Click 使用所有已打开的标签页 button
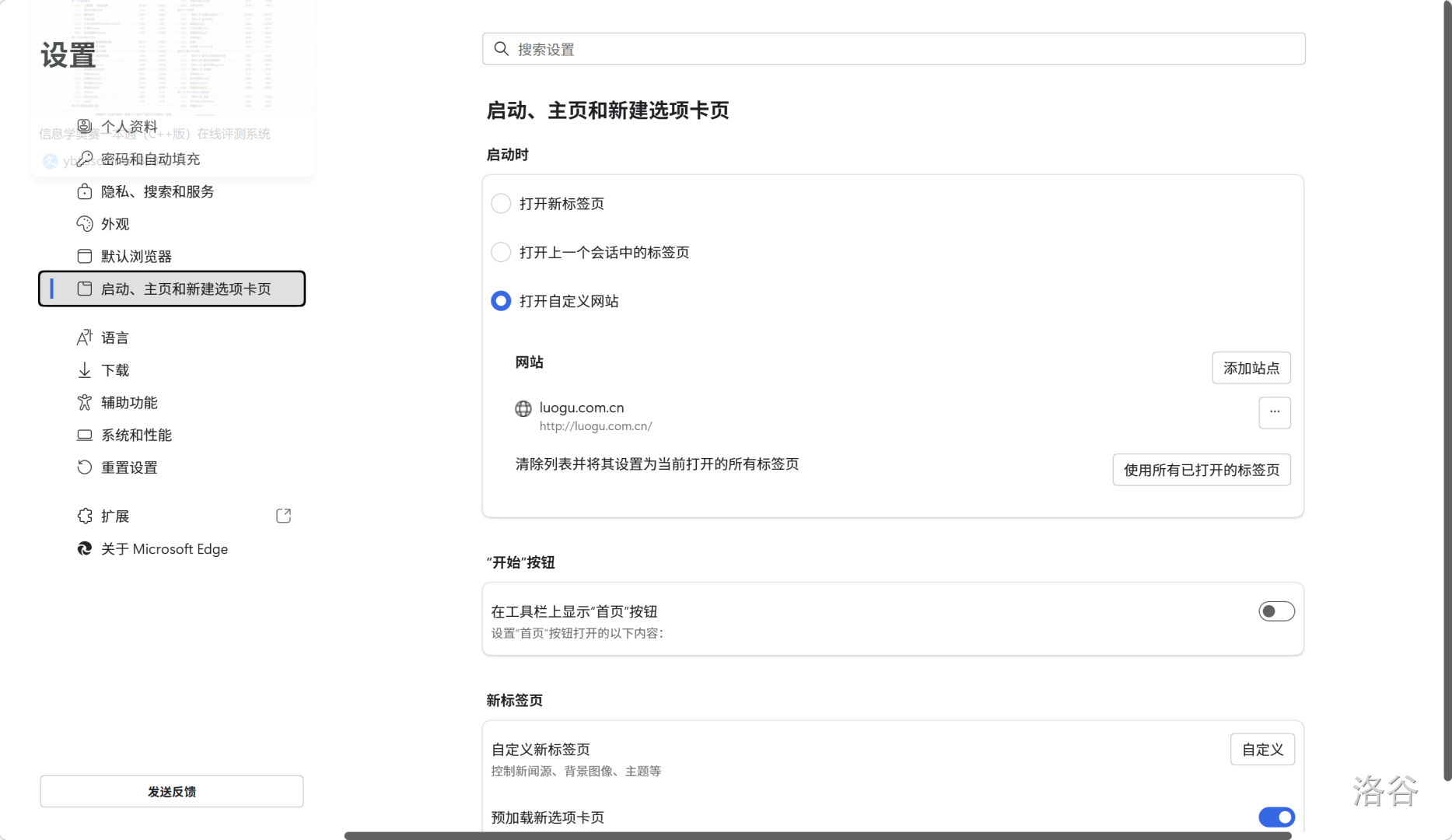The height and width of the screenshot is (840, 1452). coord(1201,470)
